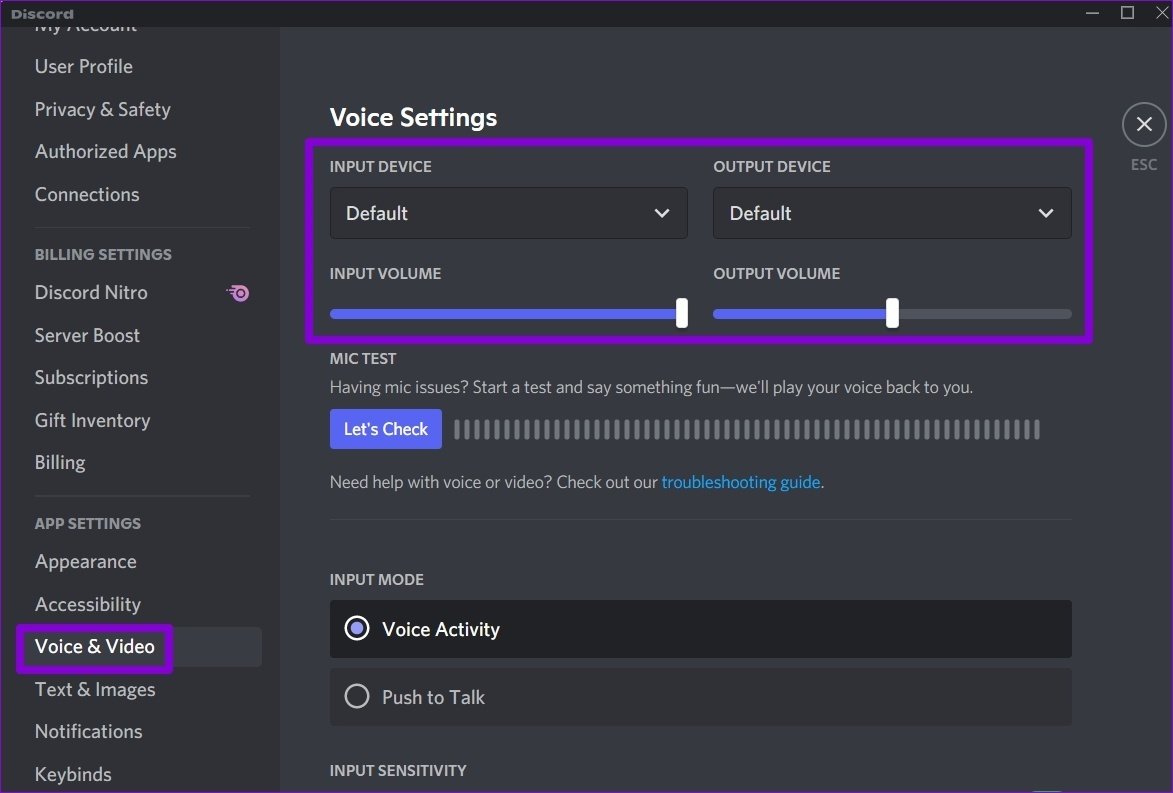Click the Output Device chevron arrow

[1046, 213]
